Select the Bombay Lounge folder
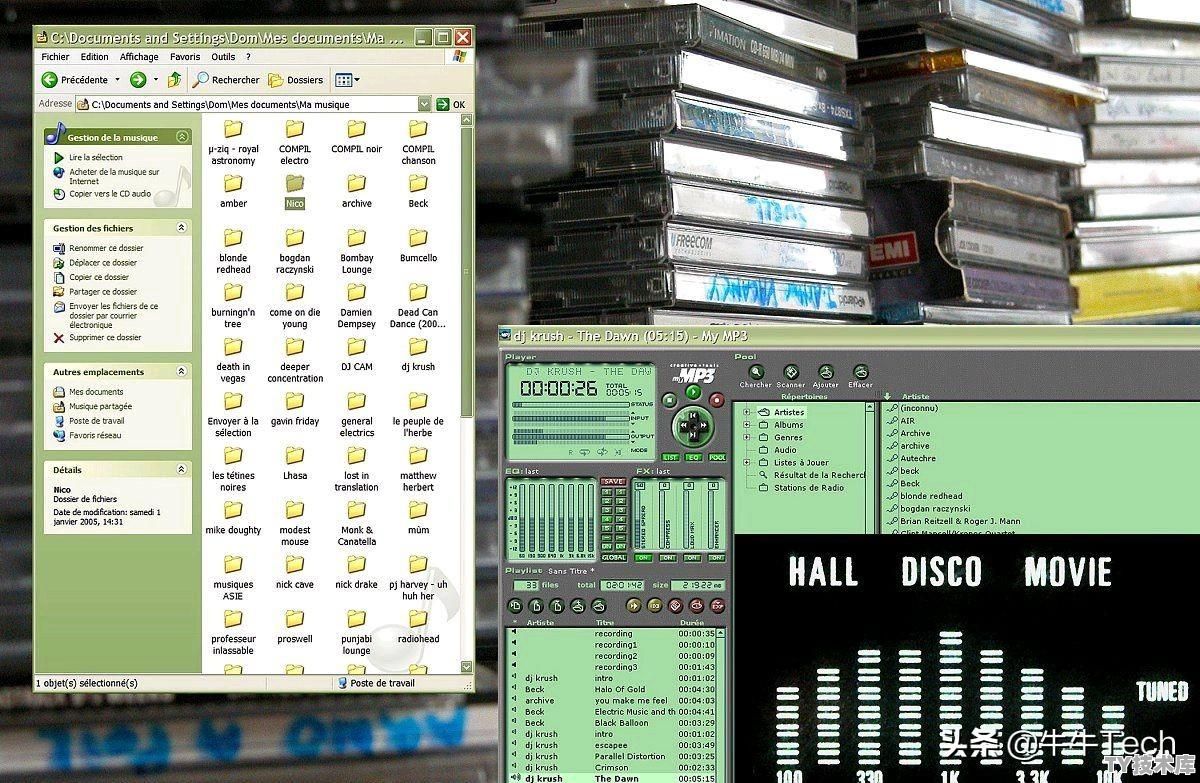The height and width of the screenshot is (783, 1200). point(357,250)
